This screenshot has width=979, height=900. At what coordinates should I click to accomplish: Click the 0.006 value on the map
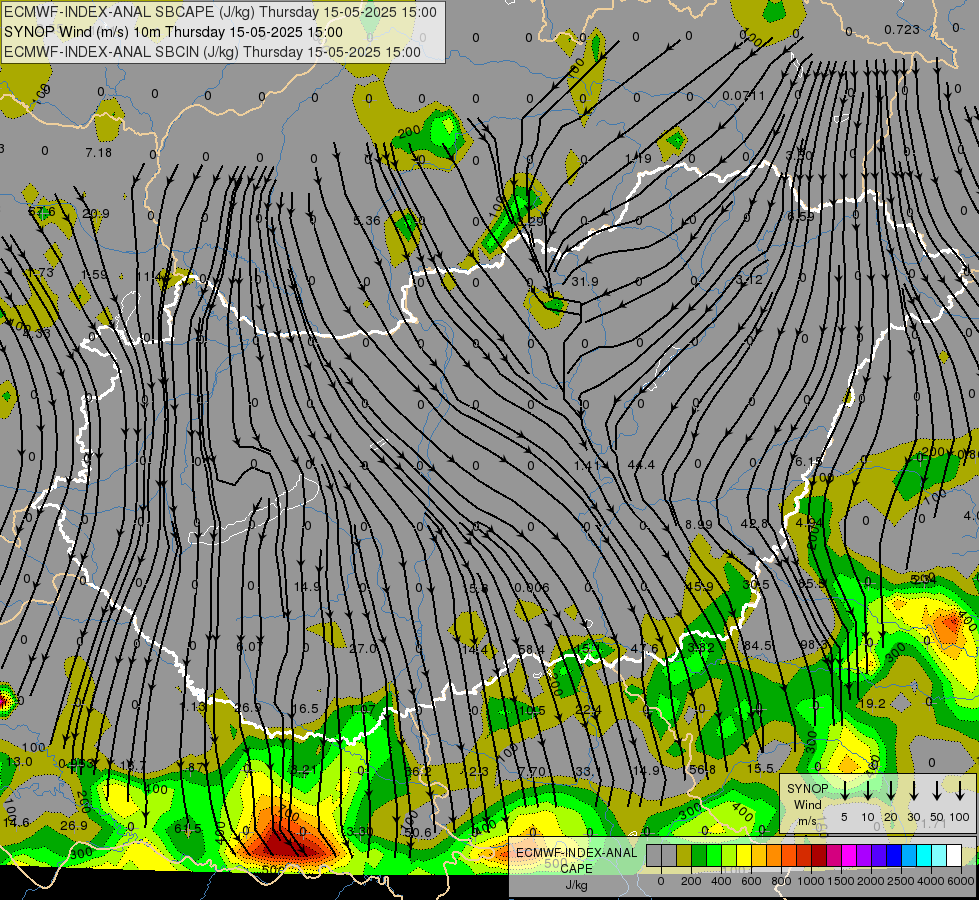(532, 588)
